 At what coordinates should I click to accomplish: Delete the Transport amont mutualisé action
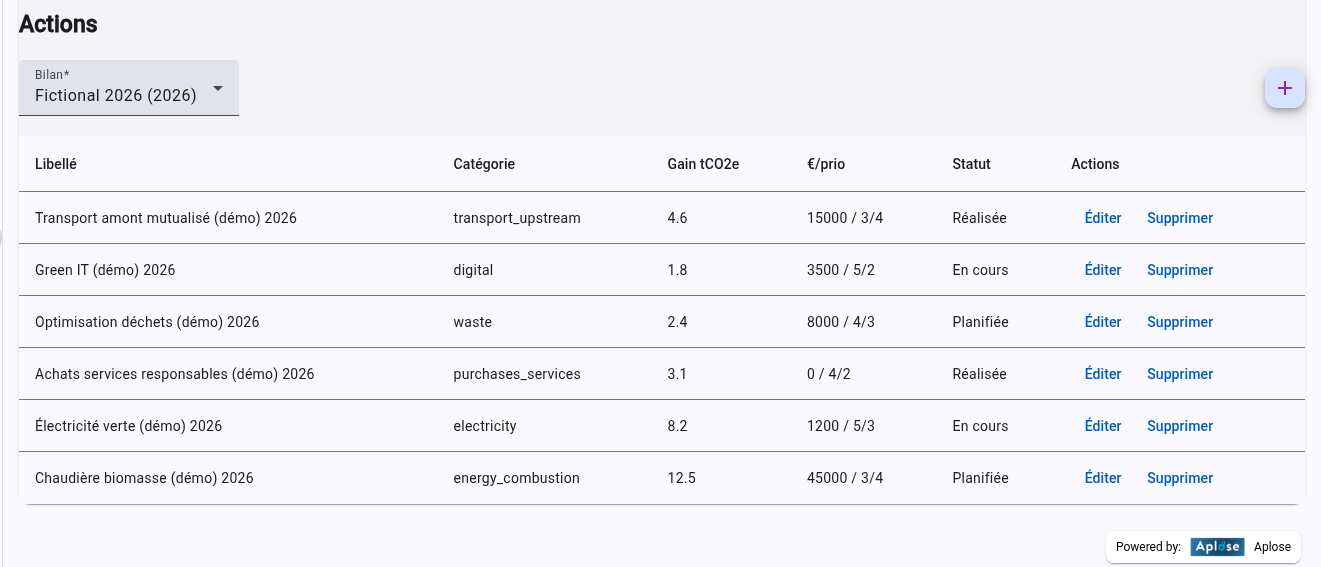1180,218
